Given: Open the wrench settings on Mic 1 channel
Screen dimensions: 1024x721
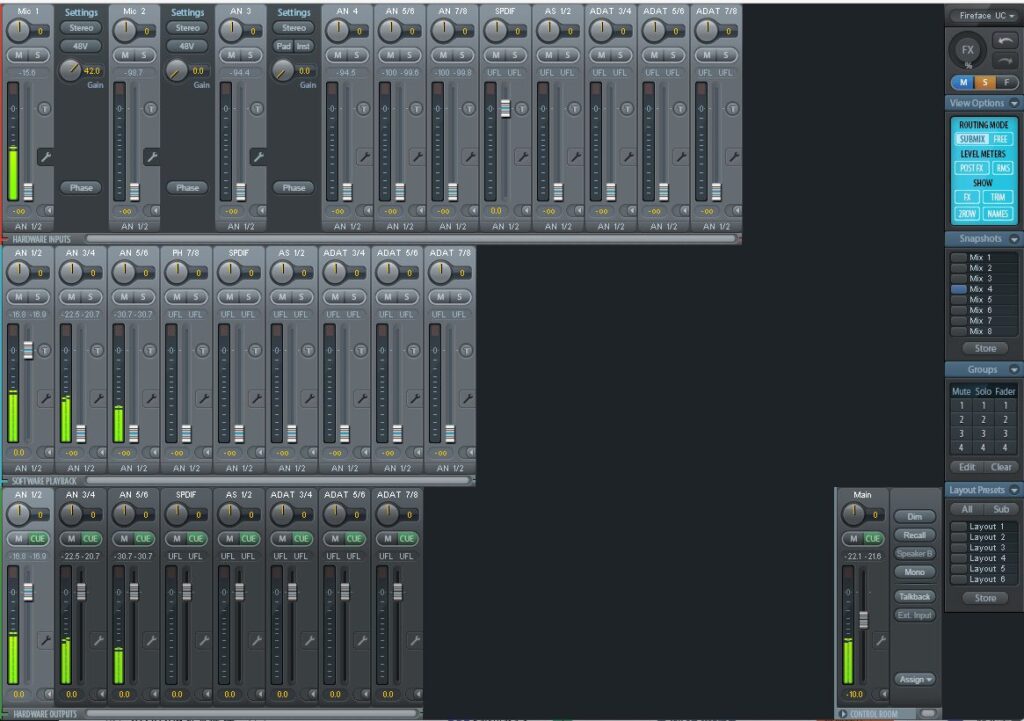Looking at the screenshot, I should (45, 157).
